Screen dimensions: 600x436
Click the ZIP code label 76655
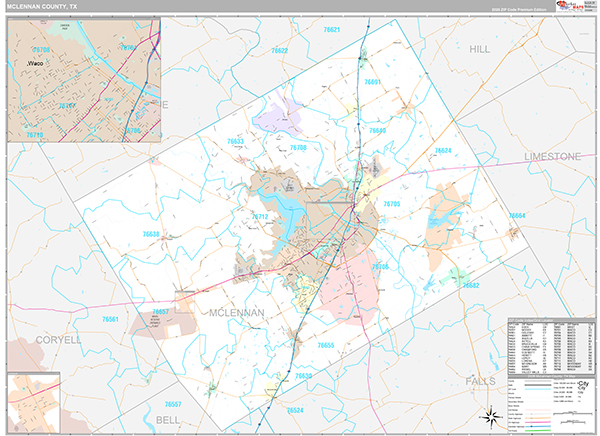(x=326, y=345)
